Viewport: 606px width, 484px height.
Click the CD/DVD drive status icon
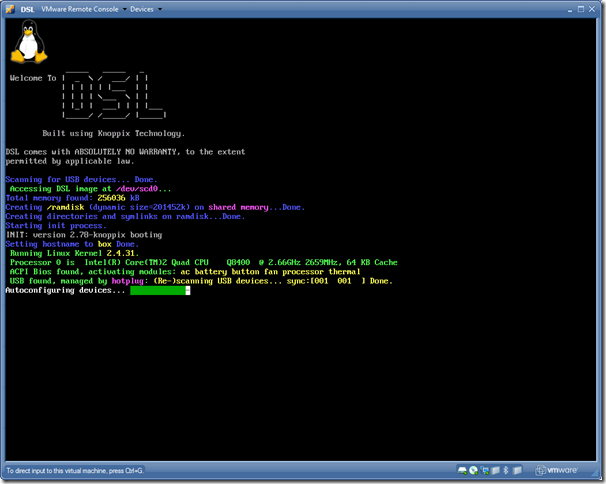473,470
